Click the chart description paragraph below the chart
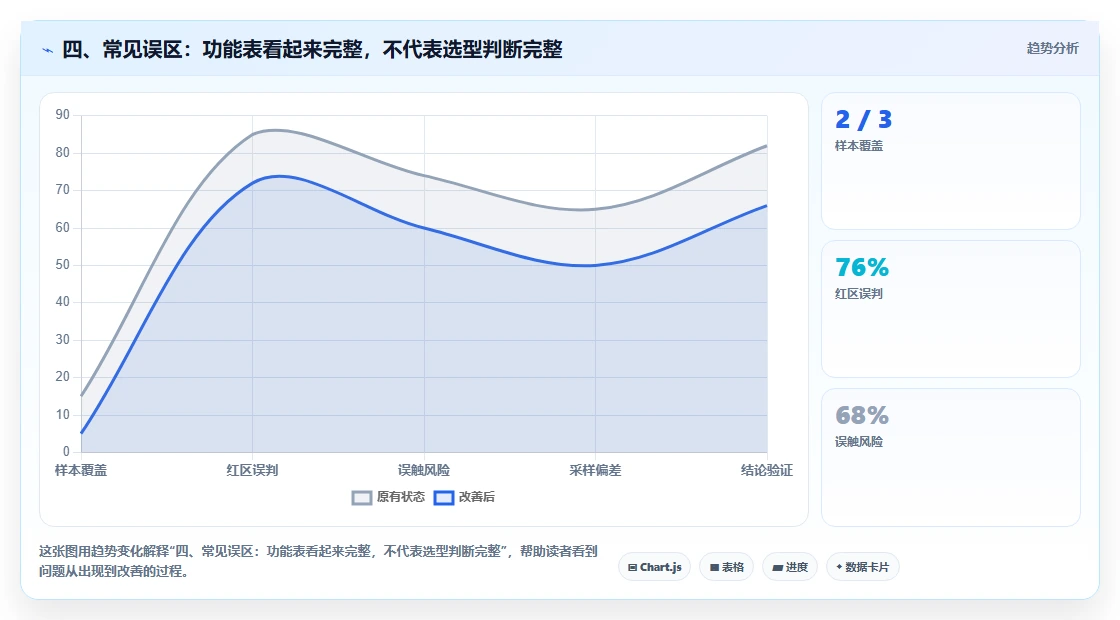The image size is (1120, 620). [318, 561]
